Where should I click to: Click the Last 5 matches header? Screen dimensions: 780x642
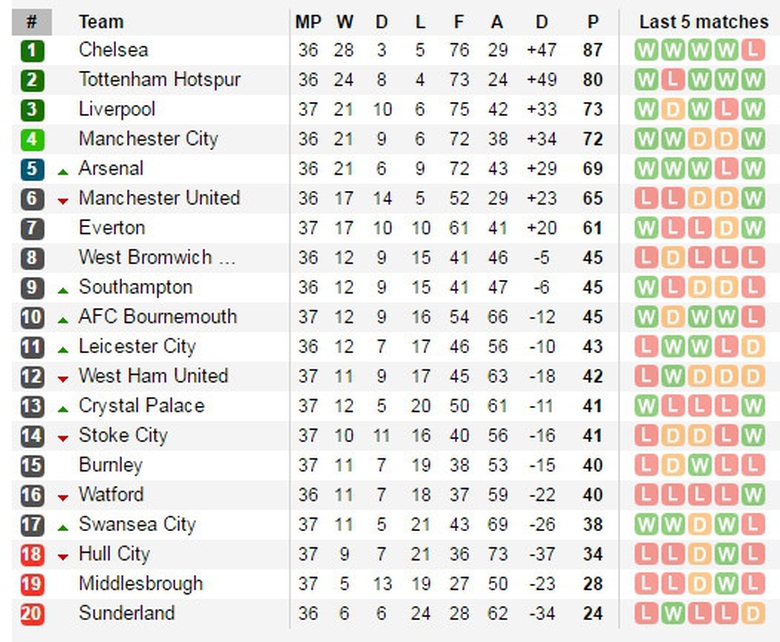point(704,21)
